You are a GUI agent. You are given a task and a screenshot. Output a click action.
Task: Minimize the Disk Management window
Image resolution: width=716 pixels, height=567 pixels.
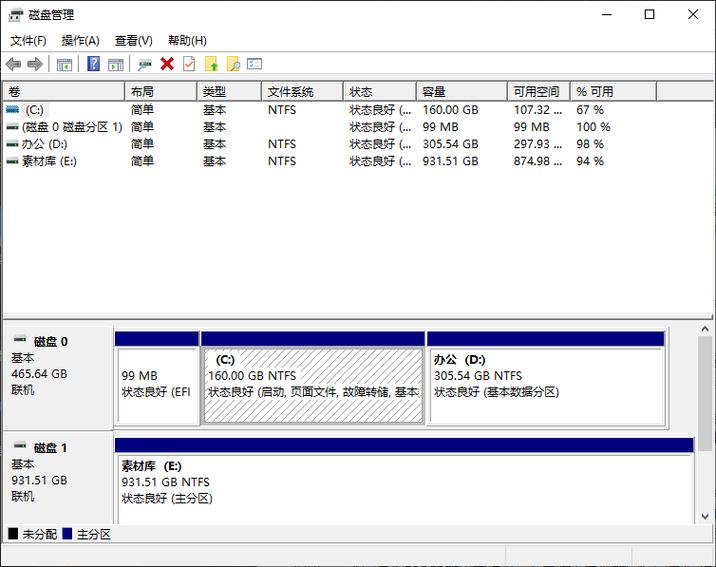pos(606,15)
